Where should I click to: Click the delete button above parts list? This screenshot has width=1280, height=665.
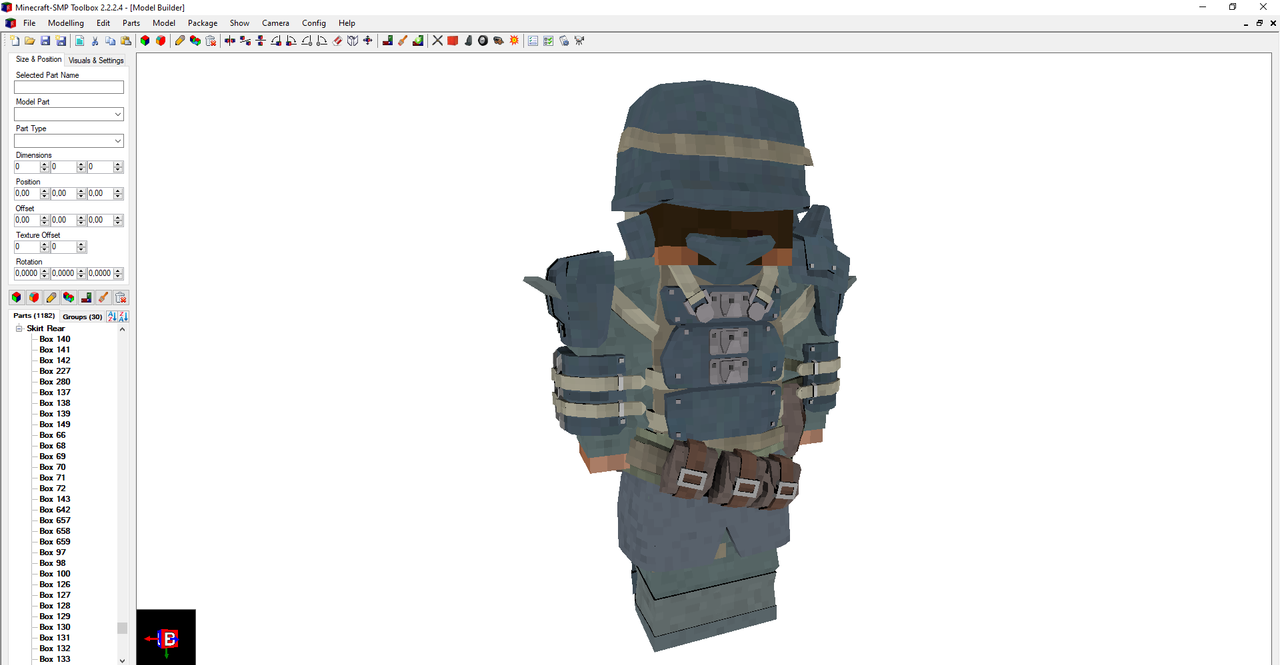click(x=121, y=297)
